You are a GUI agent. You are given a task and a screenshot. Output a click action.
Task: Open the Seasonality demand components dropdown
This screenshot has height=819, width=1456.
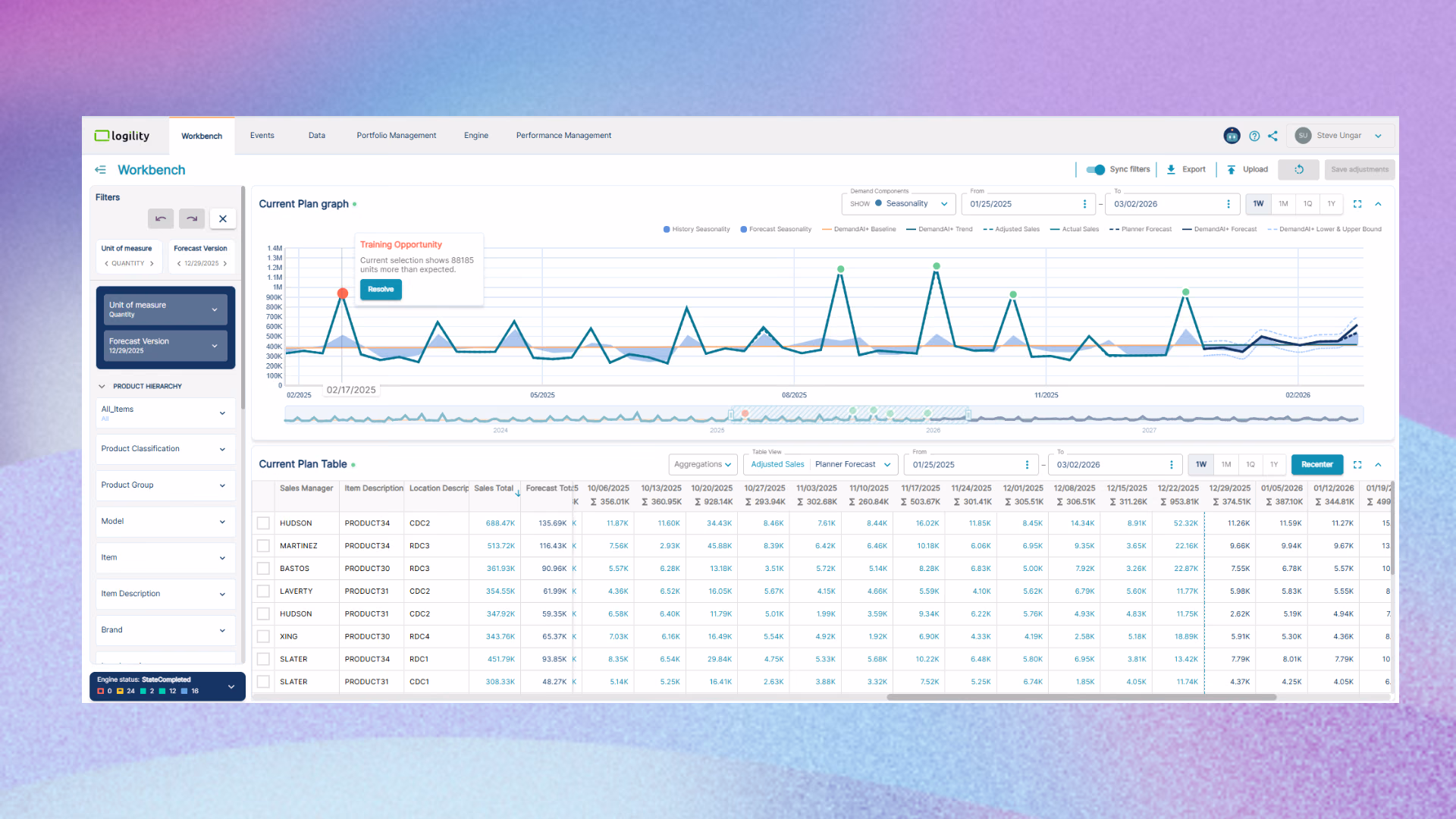click(899, 204)
